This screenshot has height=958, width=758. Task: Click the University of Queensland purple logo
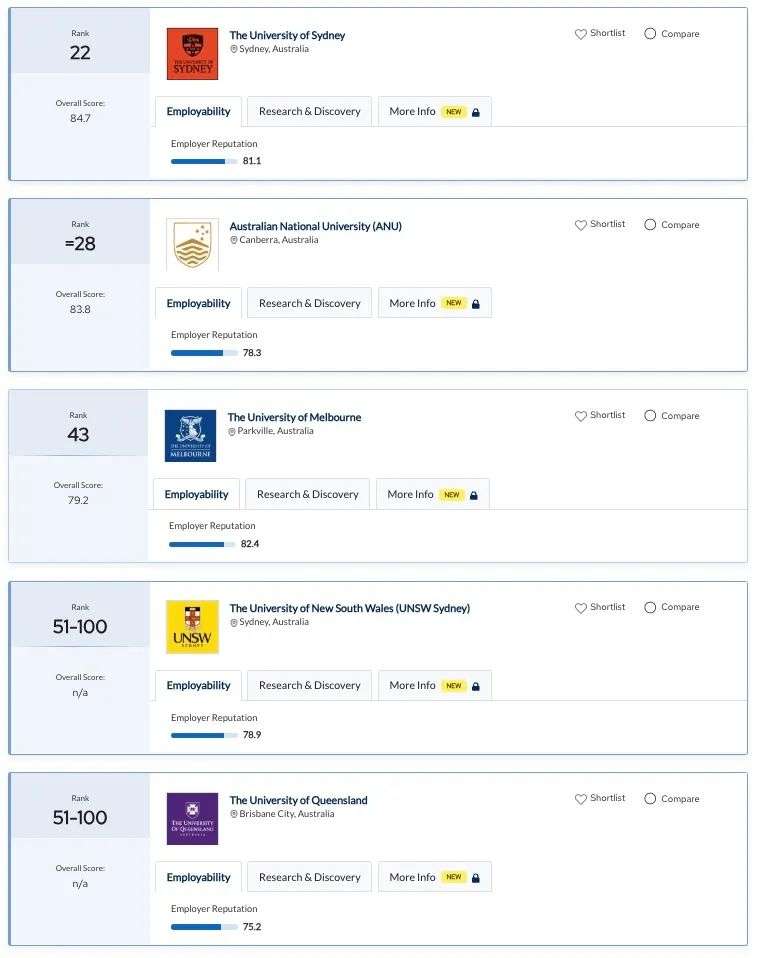coord(192,819)
